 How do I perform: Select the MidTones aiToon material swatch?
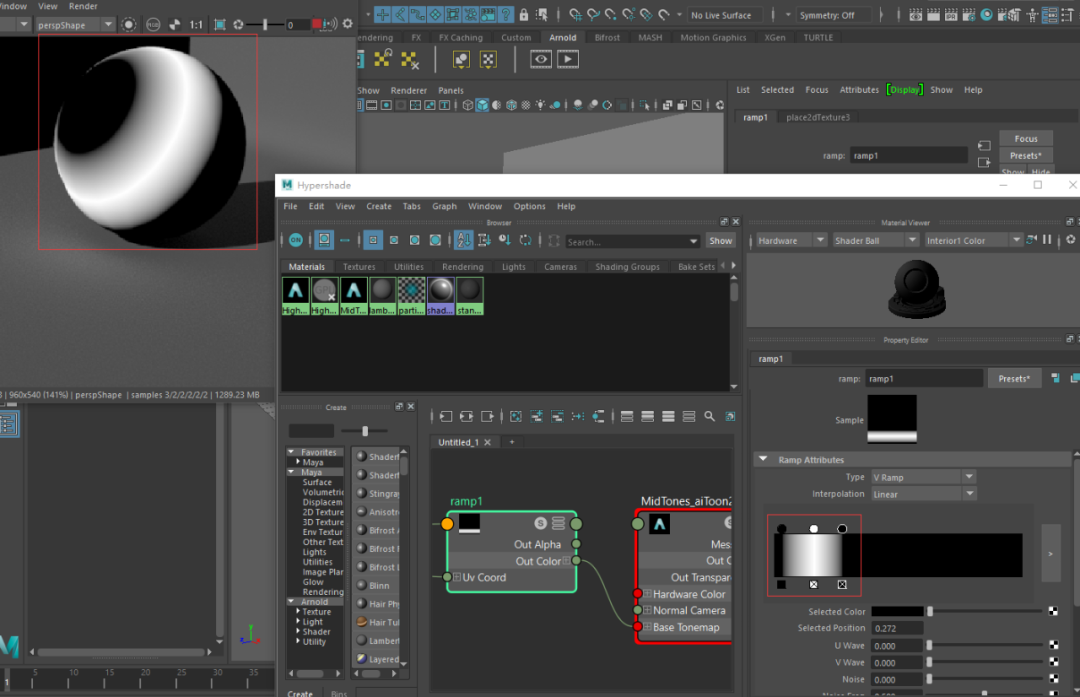coord(353,291)
